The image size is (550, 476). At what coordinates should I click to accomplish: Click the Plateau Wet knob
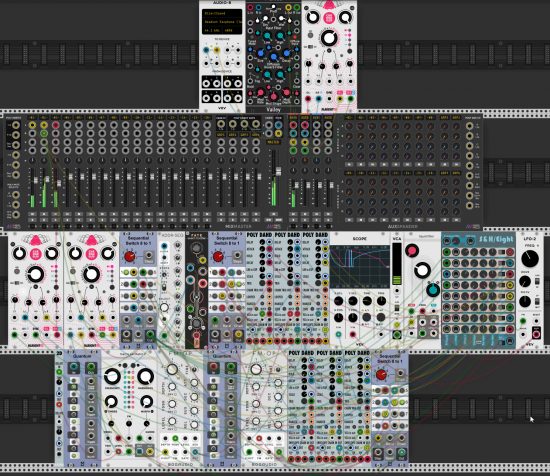point(282,18)
